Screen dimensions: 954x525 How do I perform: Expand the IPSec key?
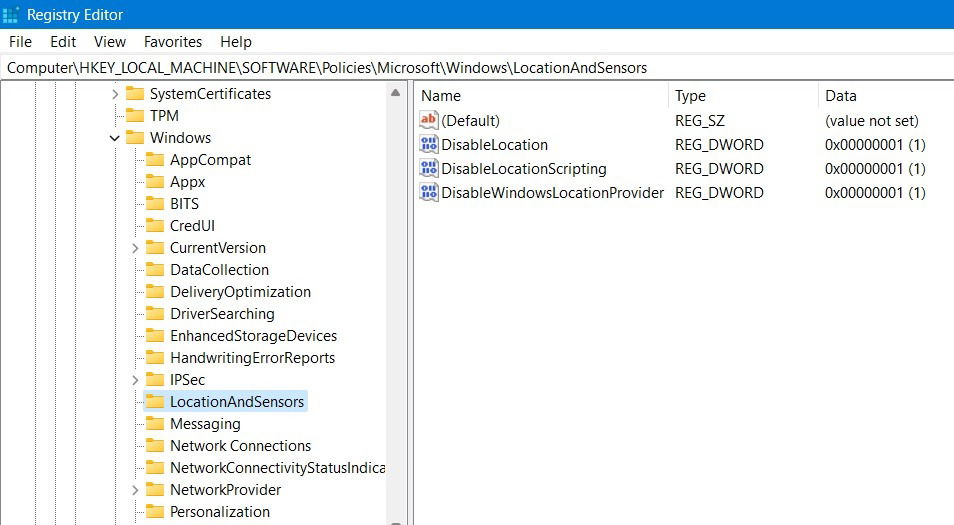(x=135, y=380)
